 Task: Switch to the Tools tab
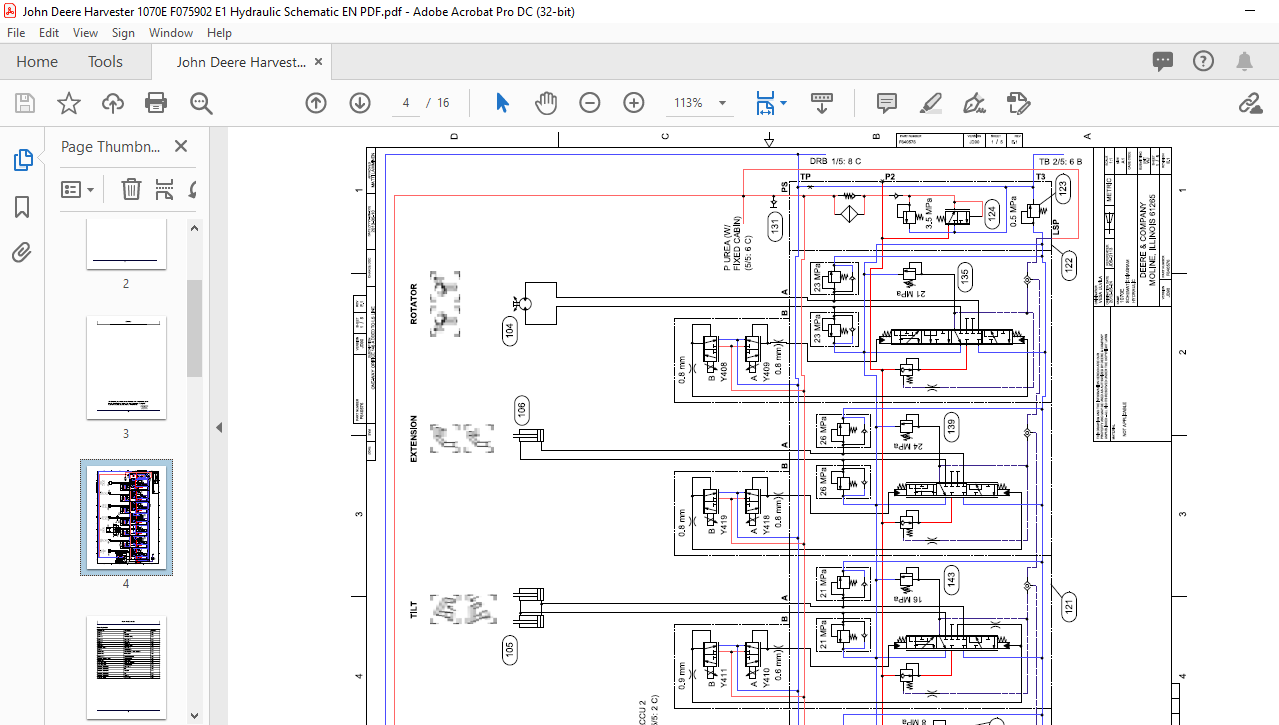click(x=105, y=62)
